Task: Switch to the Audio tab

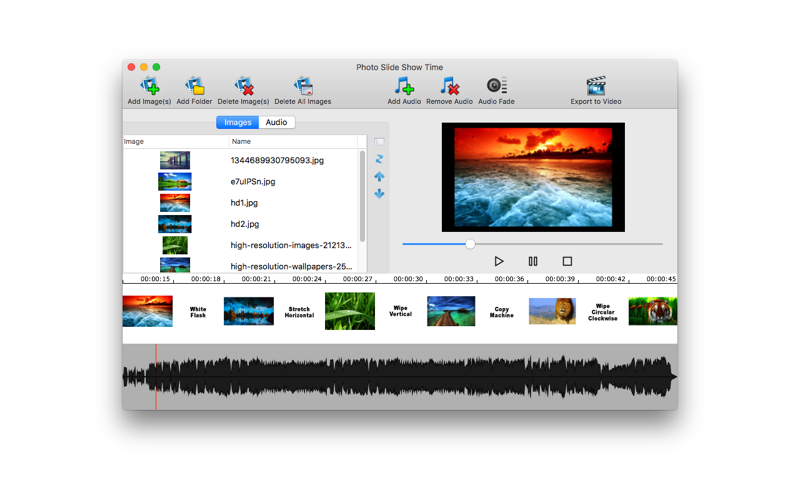Action: (x=276, y=122)
